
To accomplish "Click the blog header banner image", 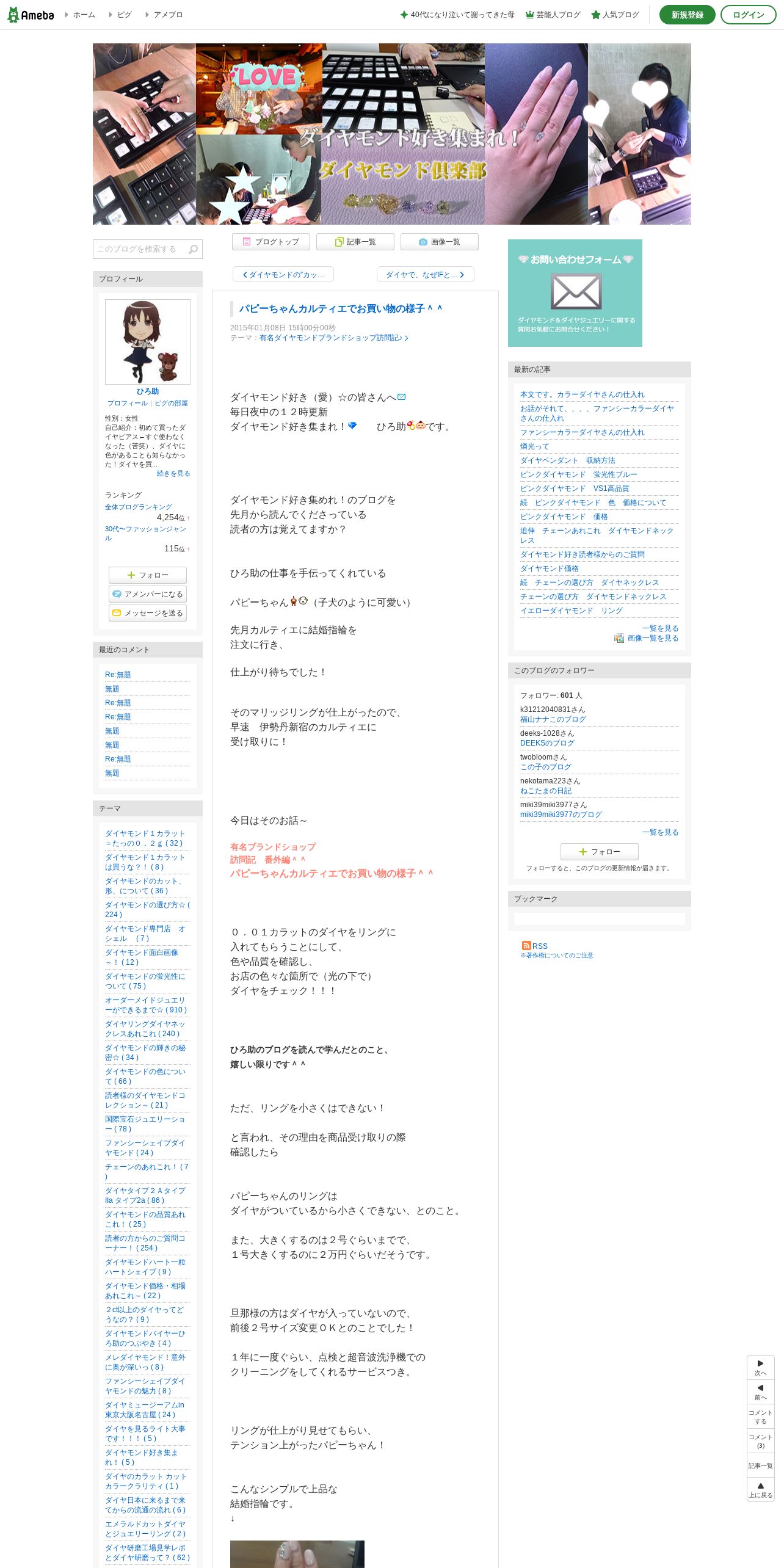I will (392, 134).
